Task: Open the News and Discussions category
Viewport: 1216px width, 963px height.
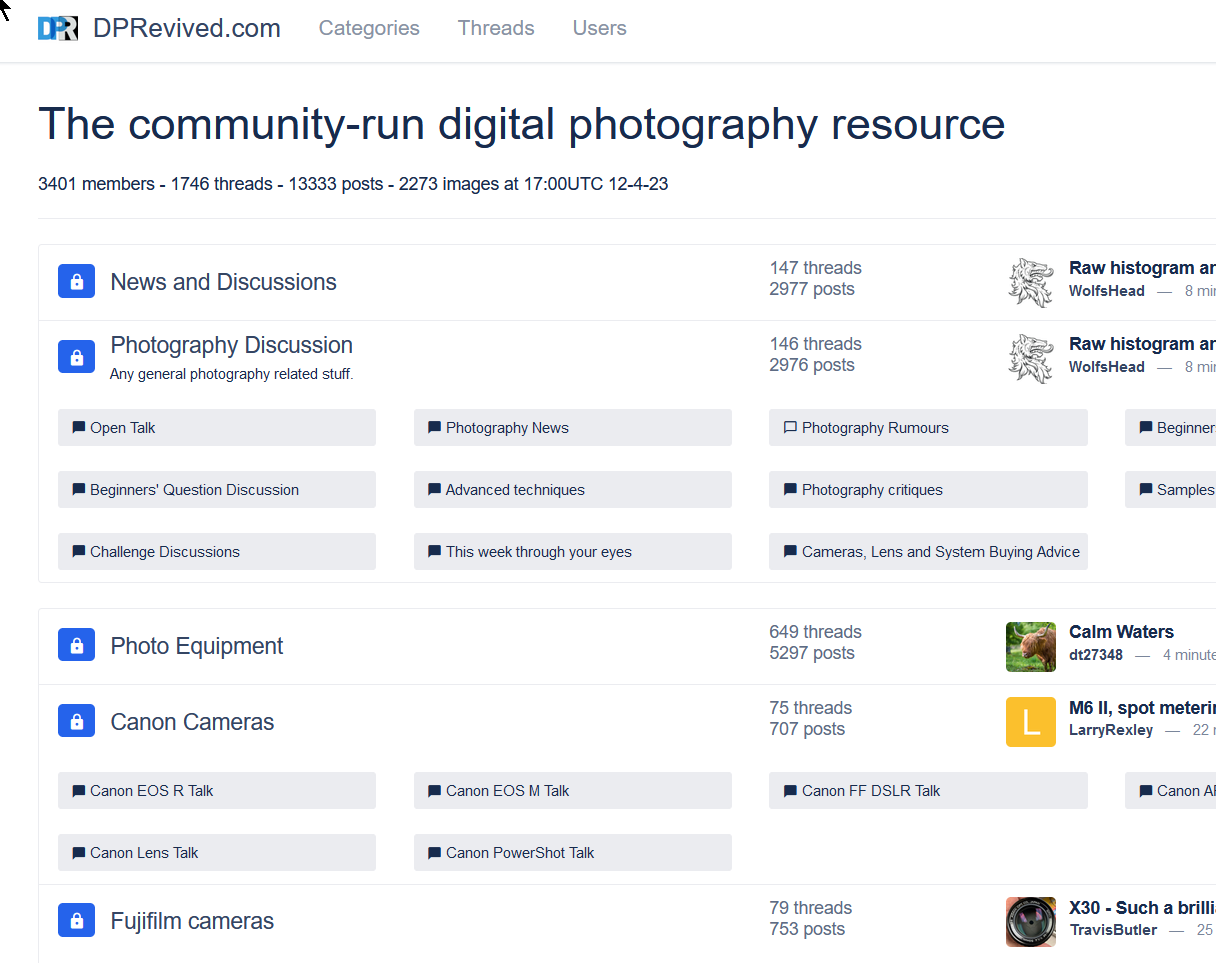Action: 223,282
